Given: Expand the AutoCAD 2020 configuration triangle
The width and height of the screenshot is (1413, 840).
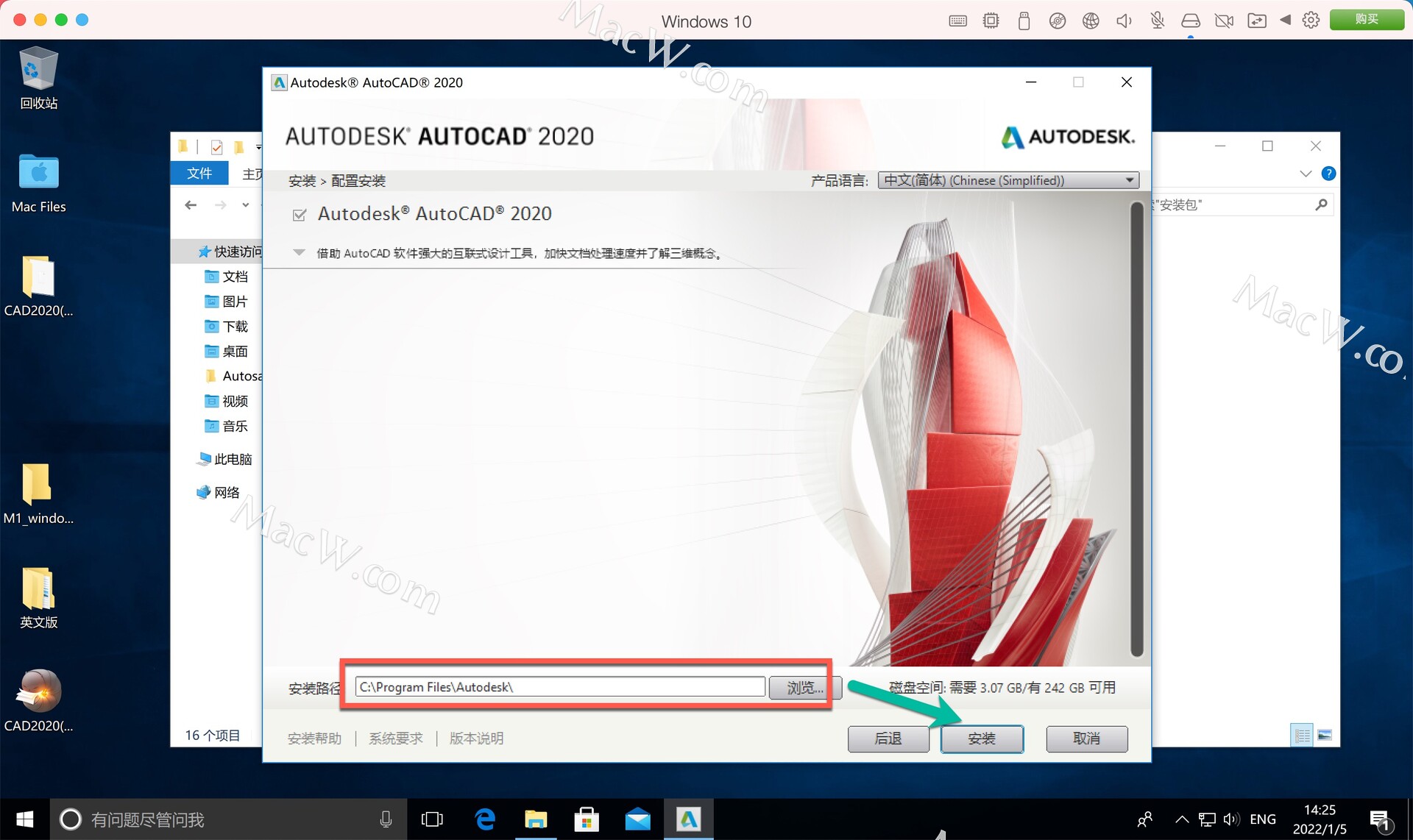Looking at the screenshot, I should [299, 252].
